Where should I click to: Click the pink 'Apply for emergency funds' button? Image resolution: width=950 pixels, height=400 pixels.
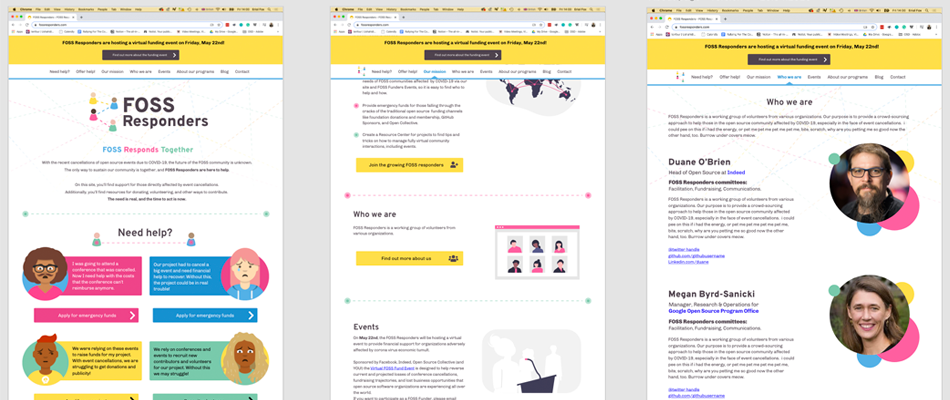(86, 315)
